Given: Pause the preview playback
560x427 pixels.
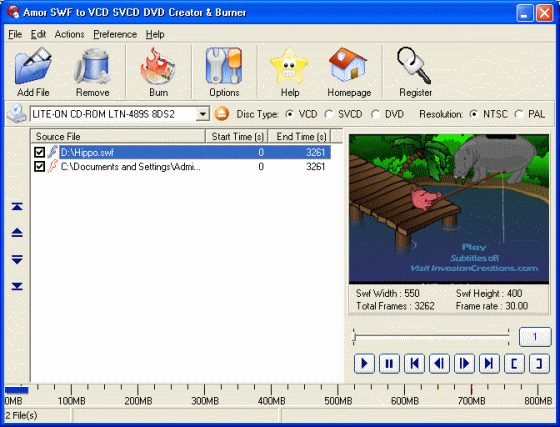Looking at the screenshot, I should [x=389, y=363].
